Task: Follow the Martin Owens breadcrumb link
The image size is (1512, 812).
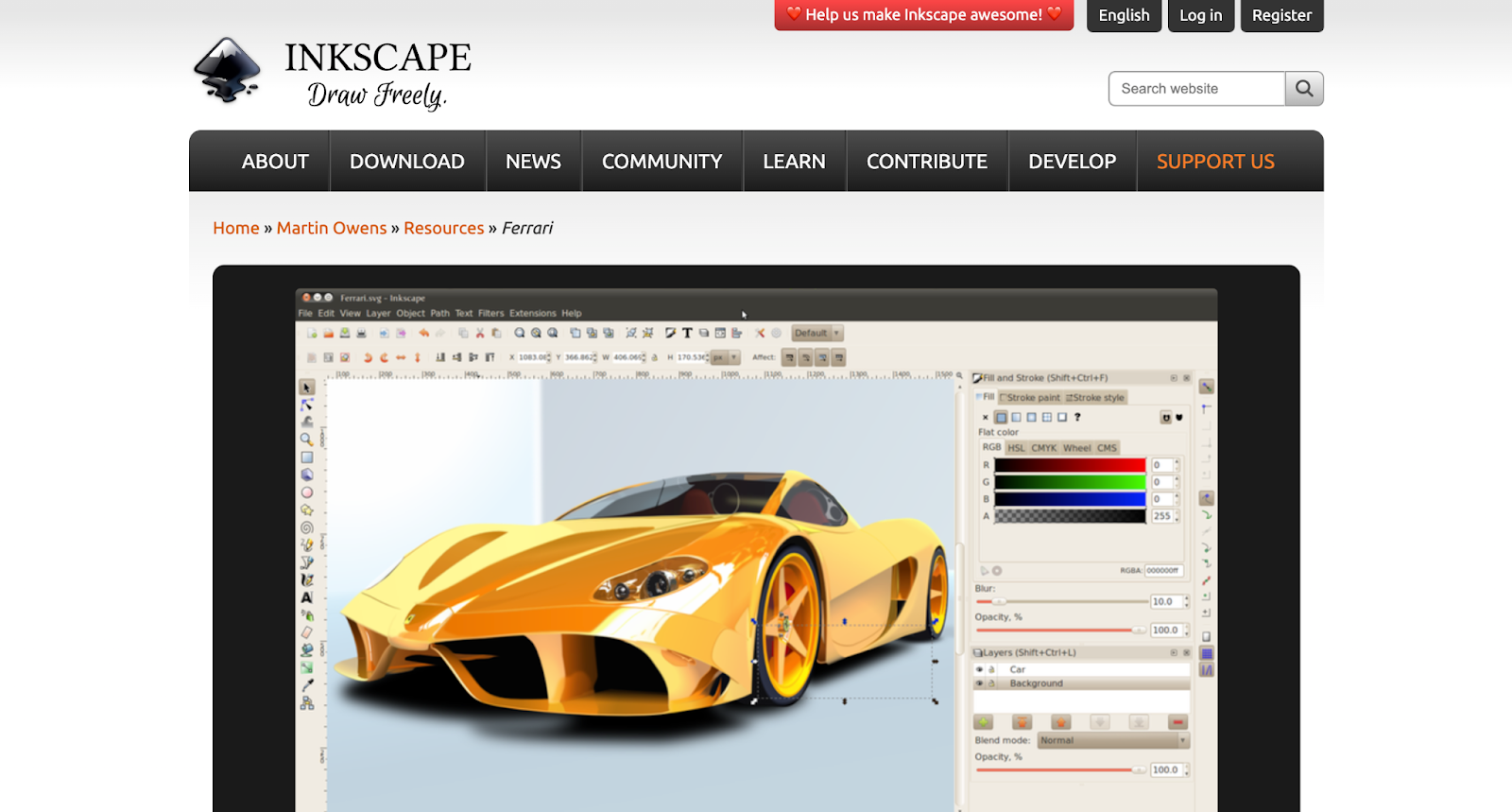Action: point(332,228)
